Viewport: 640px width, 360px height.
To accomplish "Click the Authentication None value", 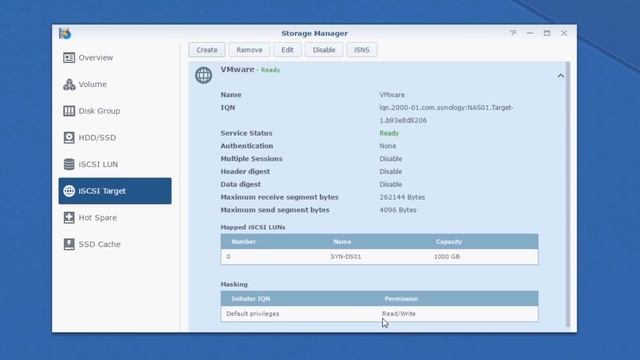I will pos(388,146).
